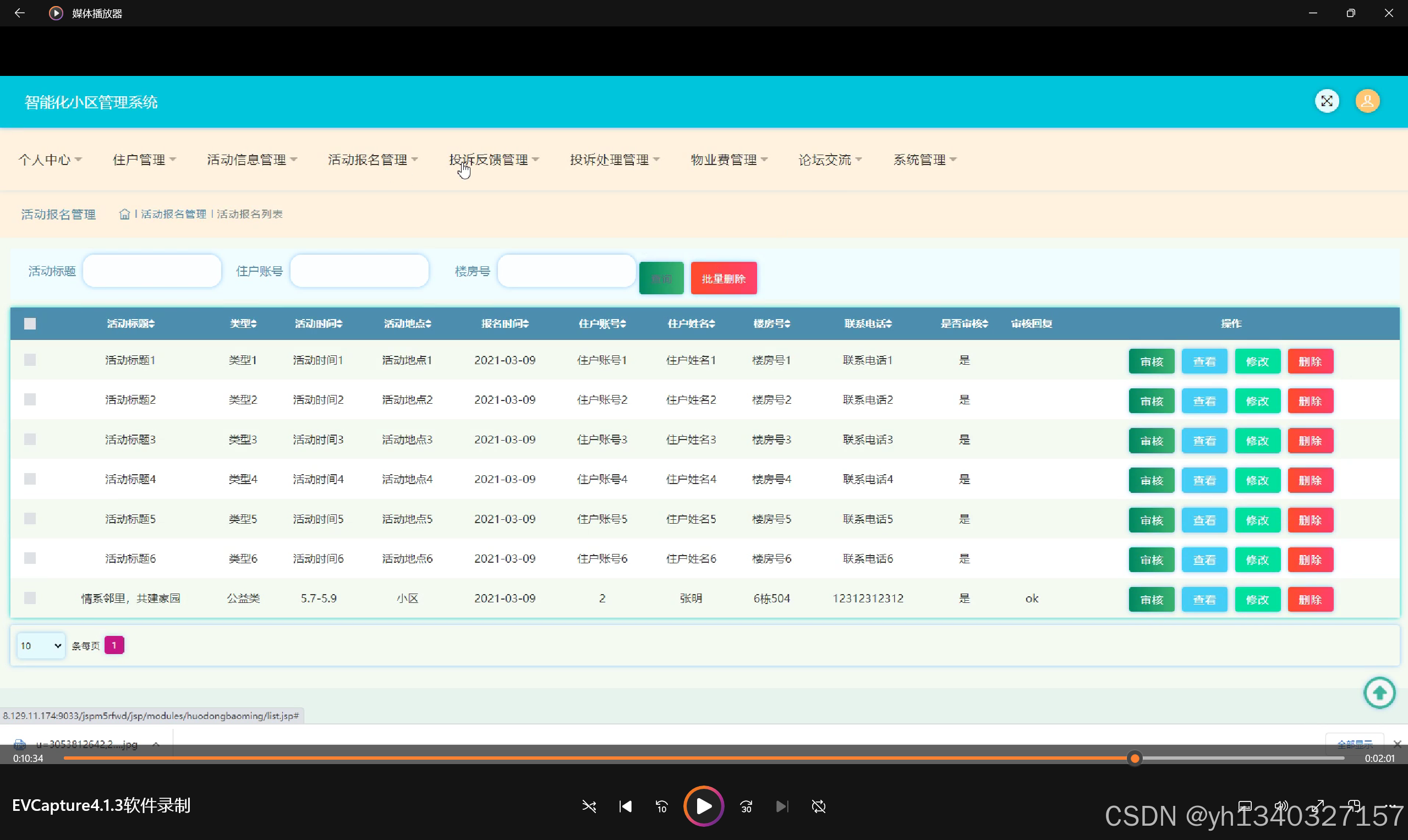Click 全部显示 in download bar
1408x840 pixels.
(1355, 743)
